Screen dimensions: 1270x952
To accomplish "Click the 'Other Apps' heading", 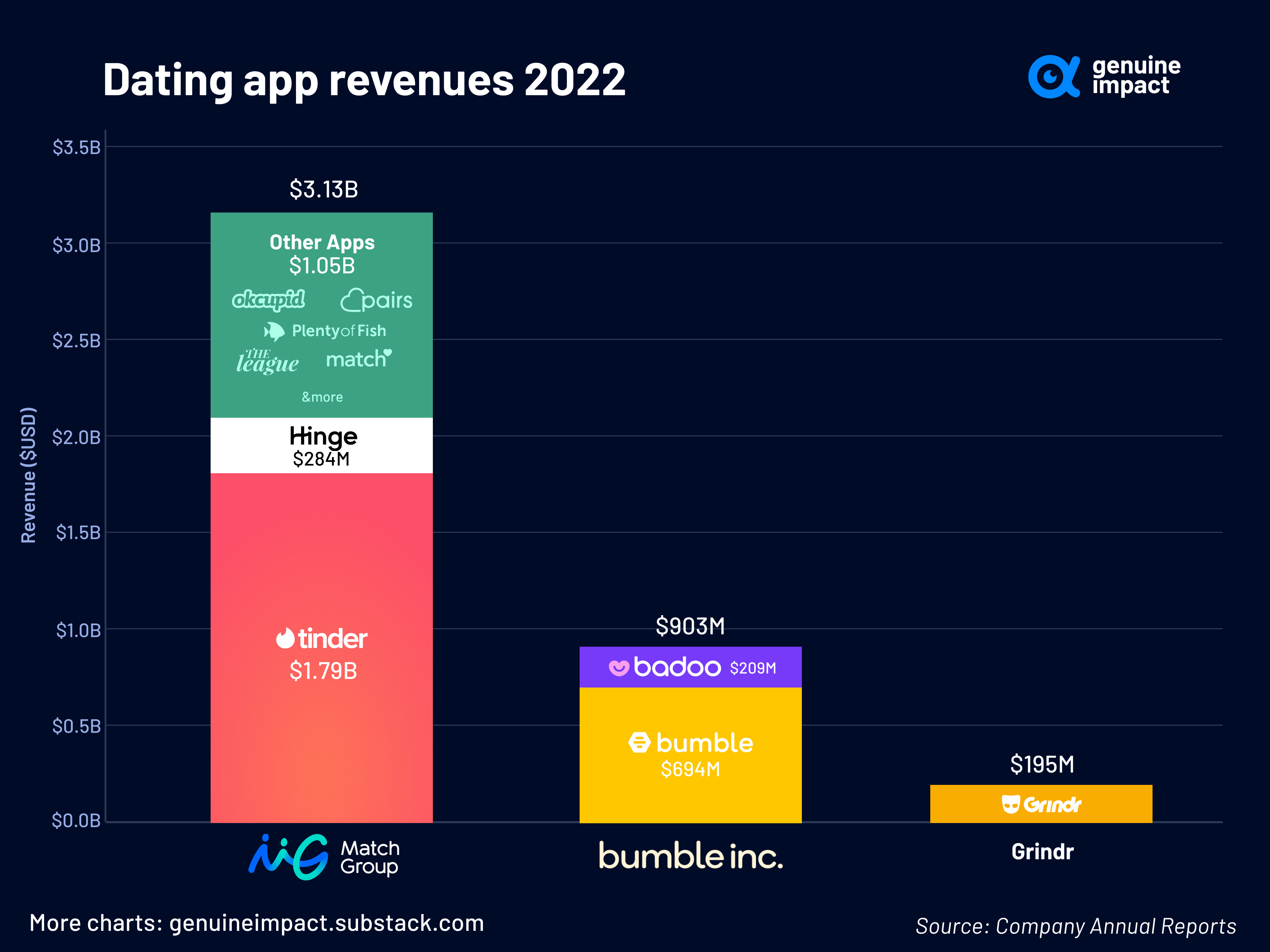I will tap(322, 243).
